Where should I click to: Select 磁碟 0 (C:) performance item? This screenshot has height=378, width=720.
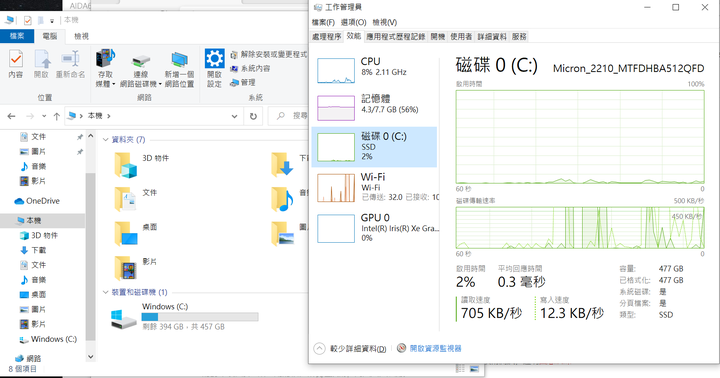(374, 147)
